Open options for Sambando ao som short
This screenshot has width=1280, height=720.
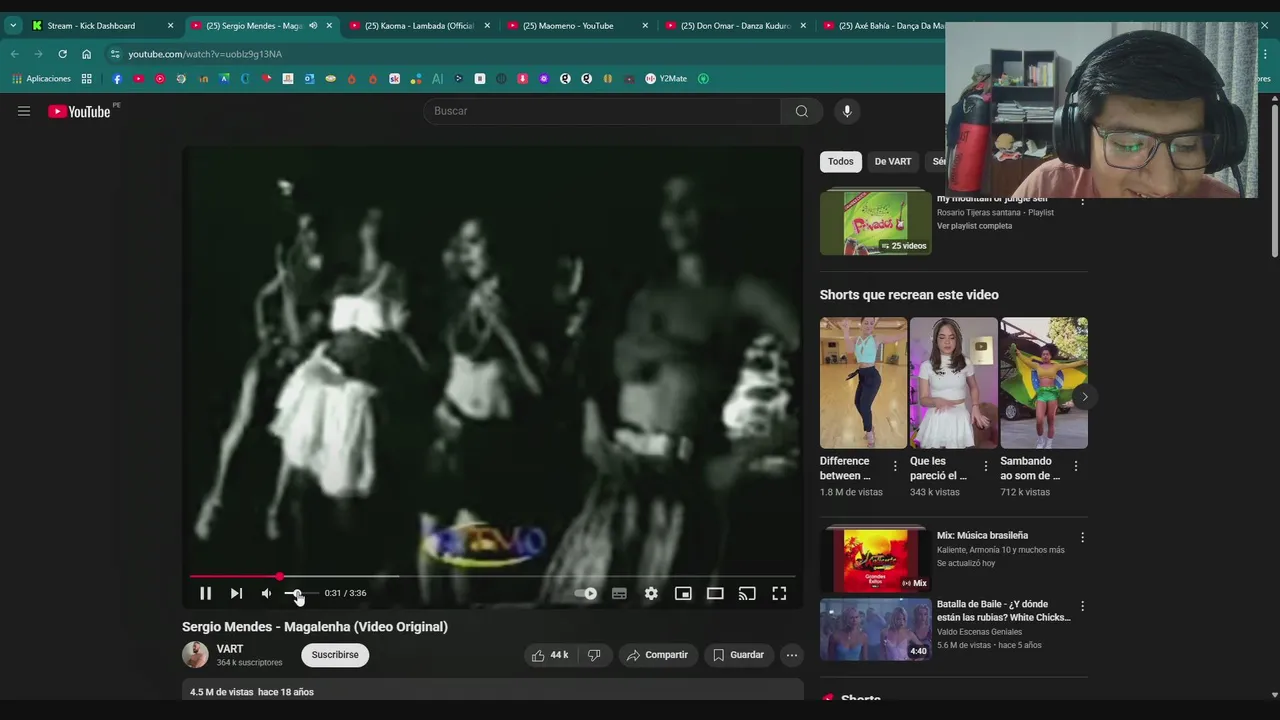[x=1076, y=466]
